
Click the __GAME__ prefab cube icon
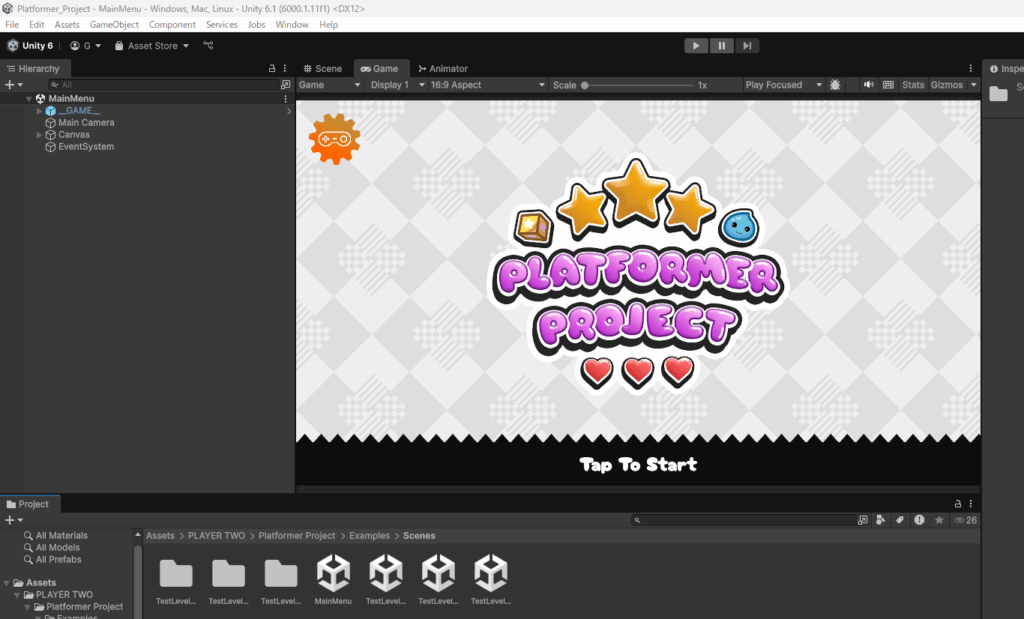pos(50,111)
